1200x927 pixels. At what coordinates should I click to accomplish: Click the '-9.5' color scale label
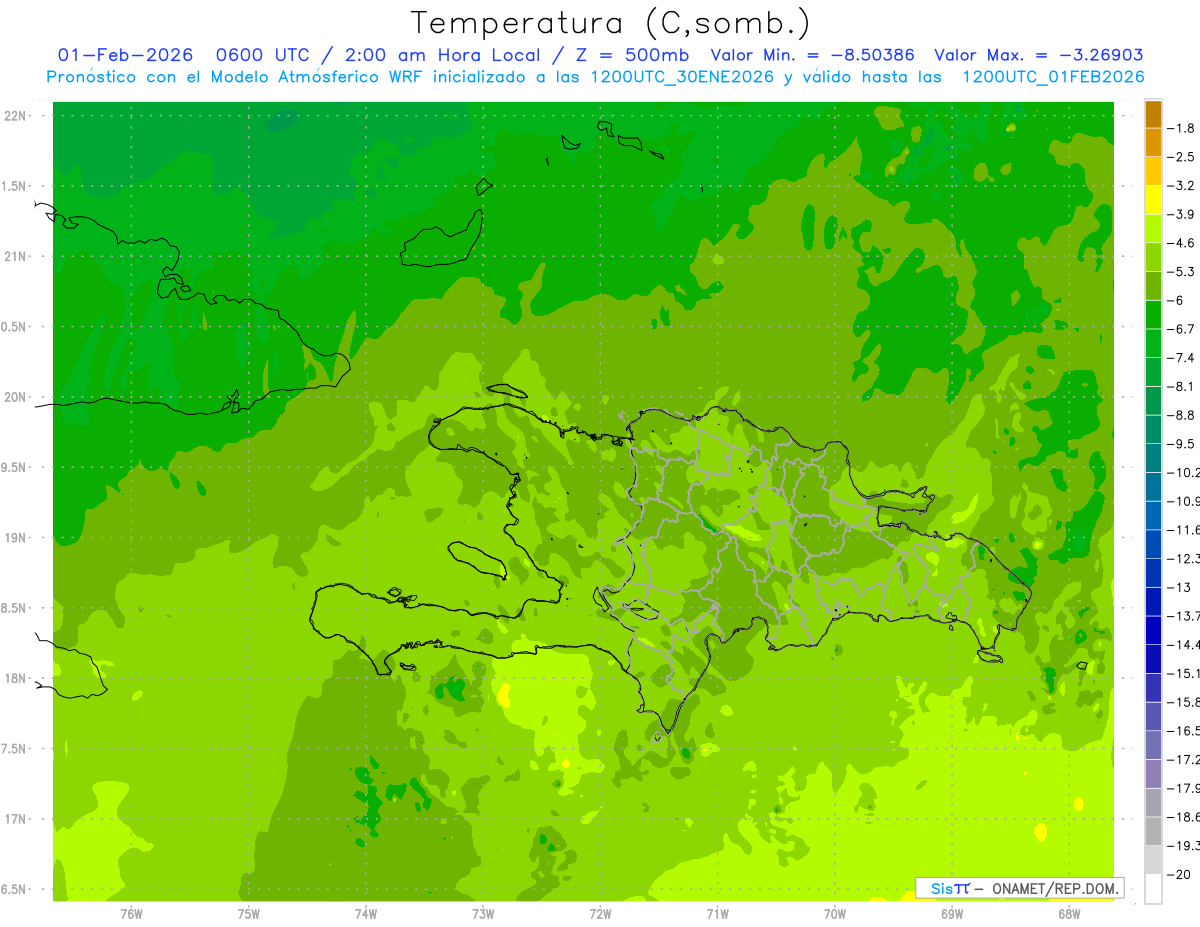pos(1181,444)
